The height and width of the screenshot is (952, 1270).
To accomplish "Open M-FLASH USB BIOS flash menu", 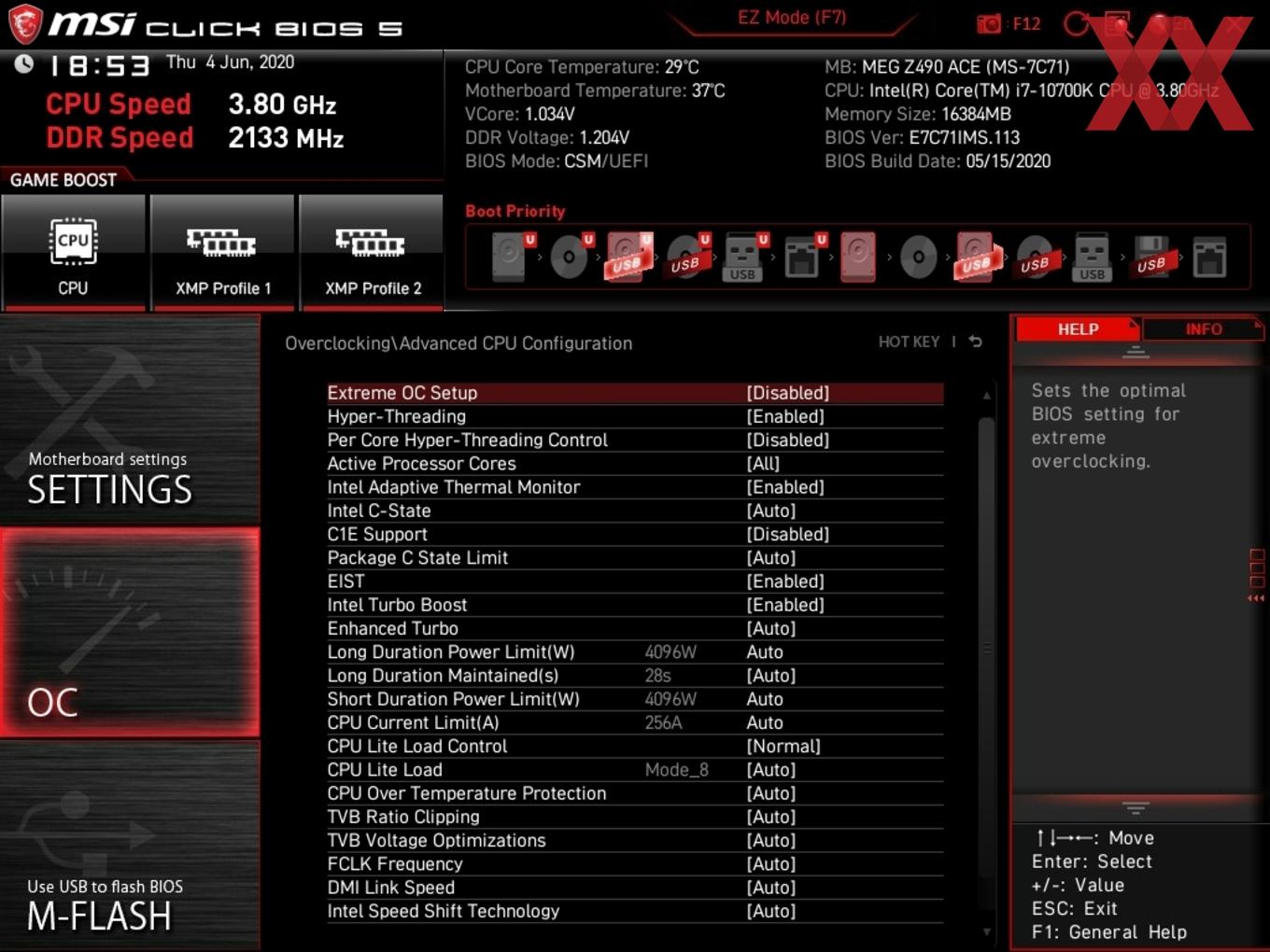I will point(130,846).
